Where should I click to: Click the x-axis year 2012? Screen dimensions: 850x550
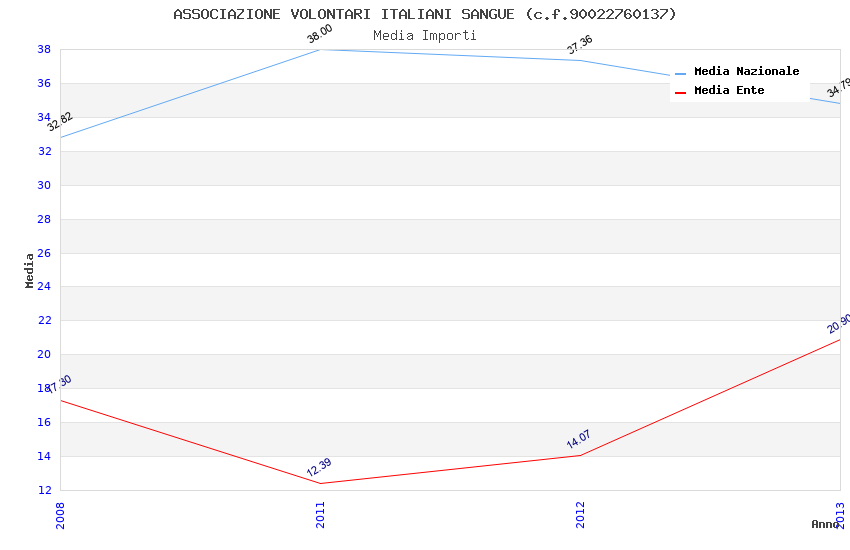pos(581,515)
